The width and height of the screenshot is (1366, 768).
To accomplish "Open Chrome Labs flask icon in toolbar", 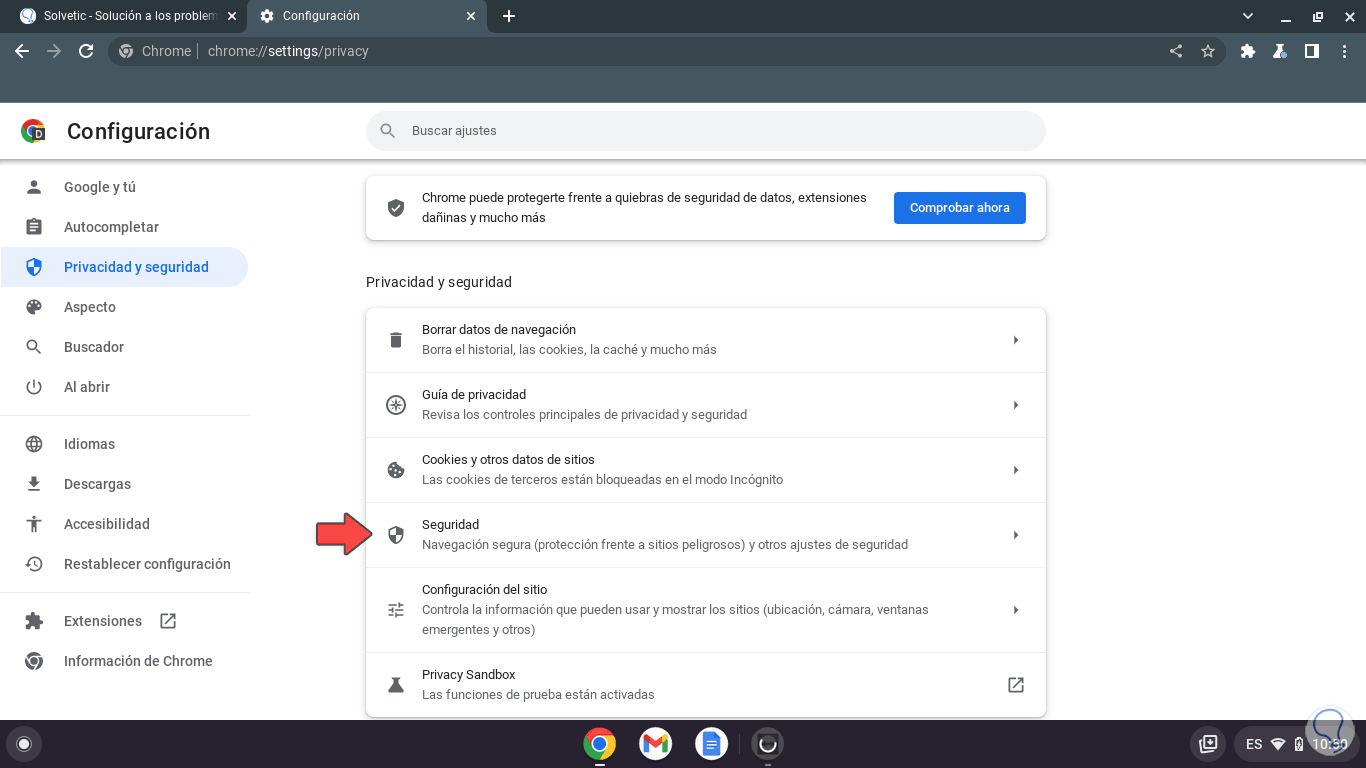I will tap(1279, 51).
